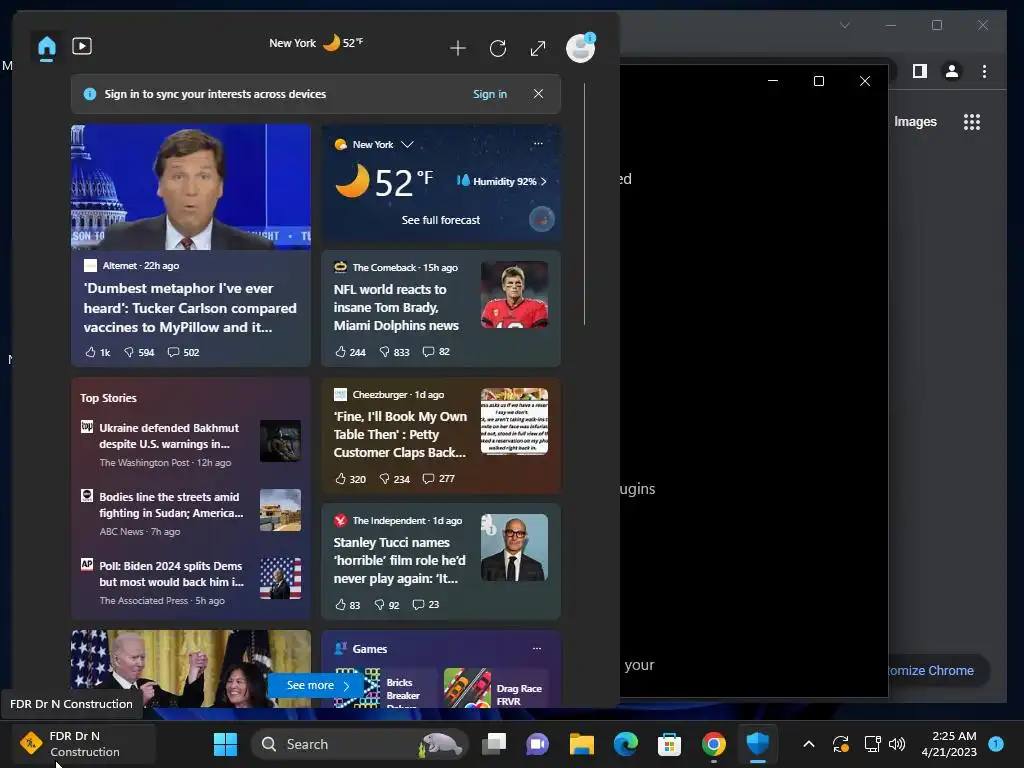
Task: Open Games card more options menu
Action: click(537, 648)
